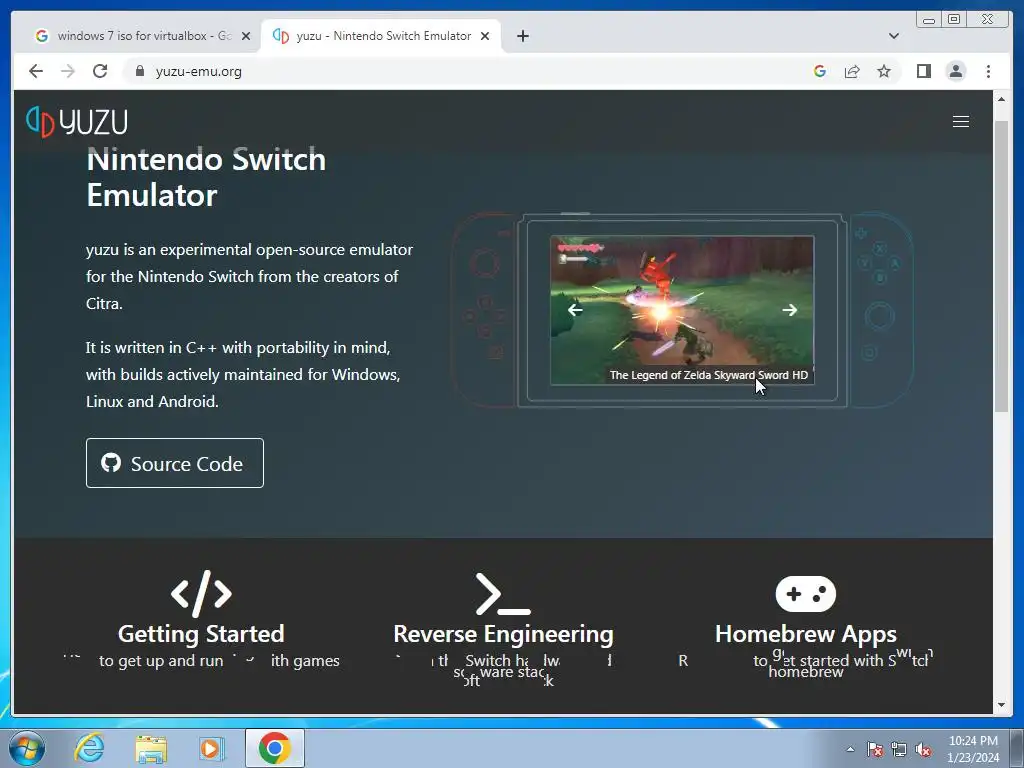
Task: Open the Source Code GitHub button
Action: point(174,463)
